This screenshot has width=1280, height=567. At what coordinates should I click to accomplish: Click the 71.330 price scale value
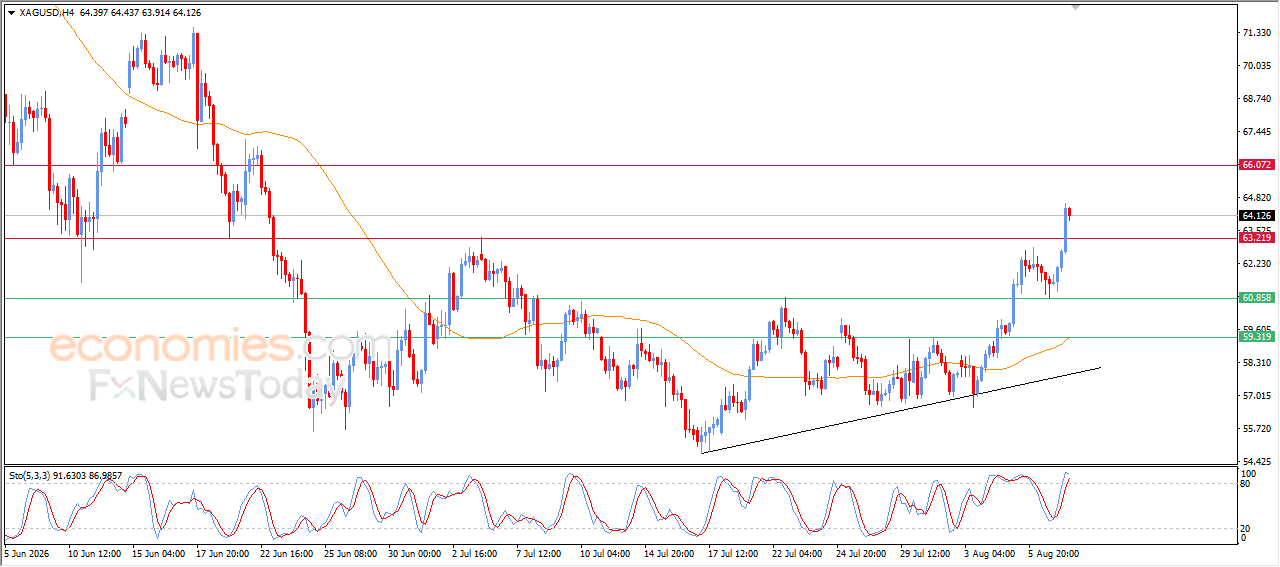[x=1256, y=33]
